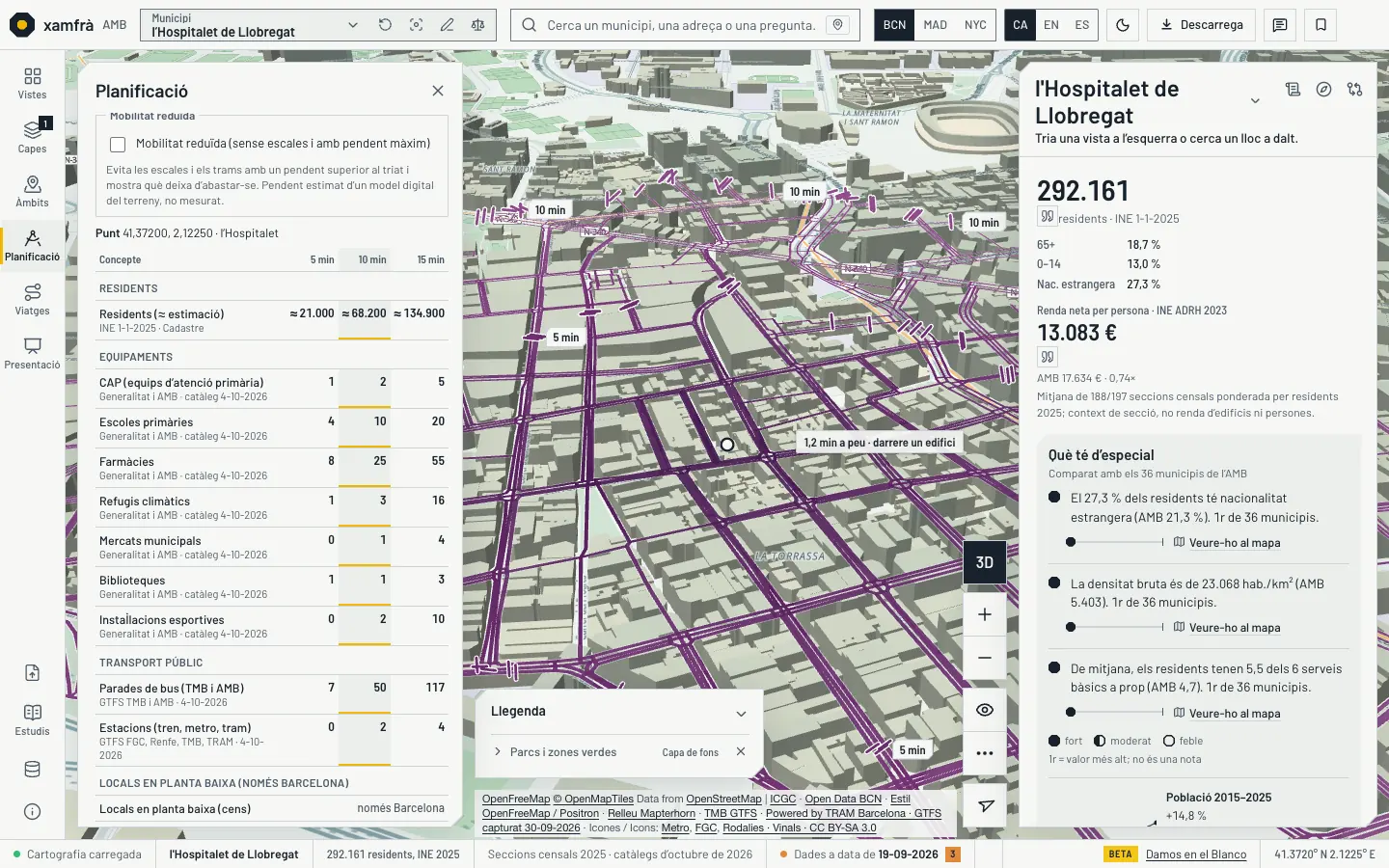Click the slider under densitat bruta statement
1389x868 pixels.
click(1115, 627)
